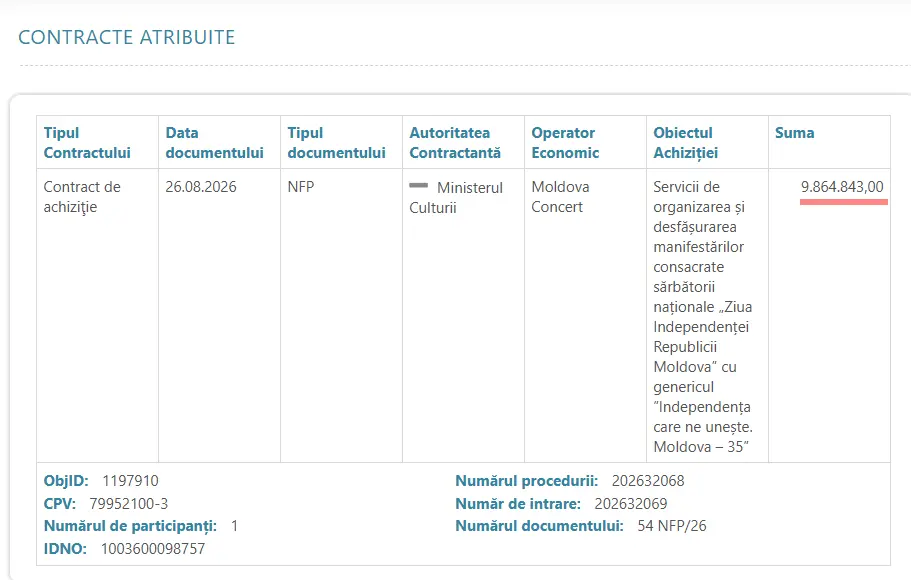Click the dash icon beside Ministerul Culturii
Viewport: 911px width, 580px height.
[418, 185]
